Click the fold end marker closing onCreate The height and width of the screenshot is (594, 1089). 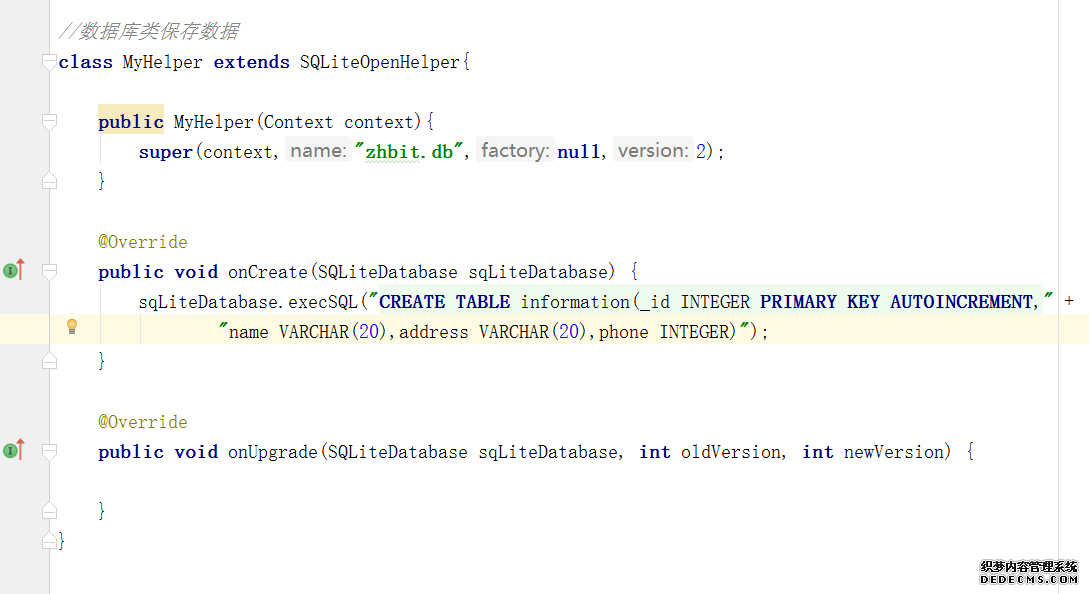(x=49, y=361)
